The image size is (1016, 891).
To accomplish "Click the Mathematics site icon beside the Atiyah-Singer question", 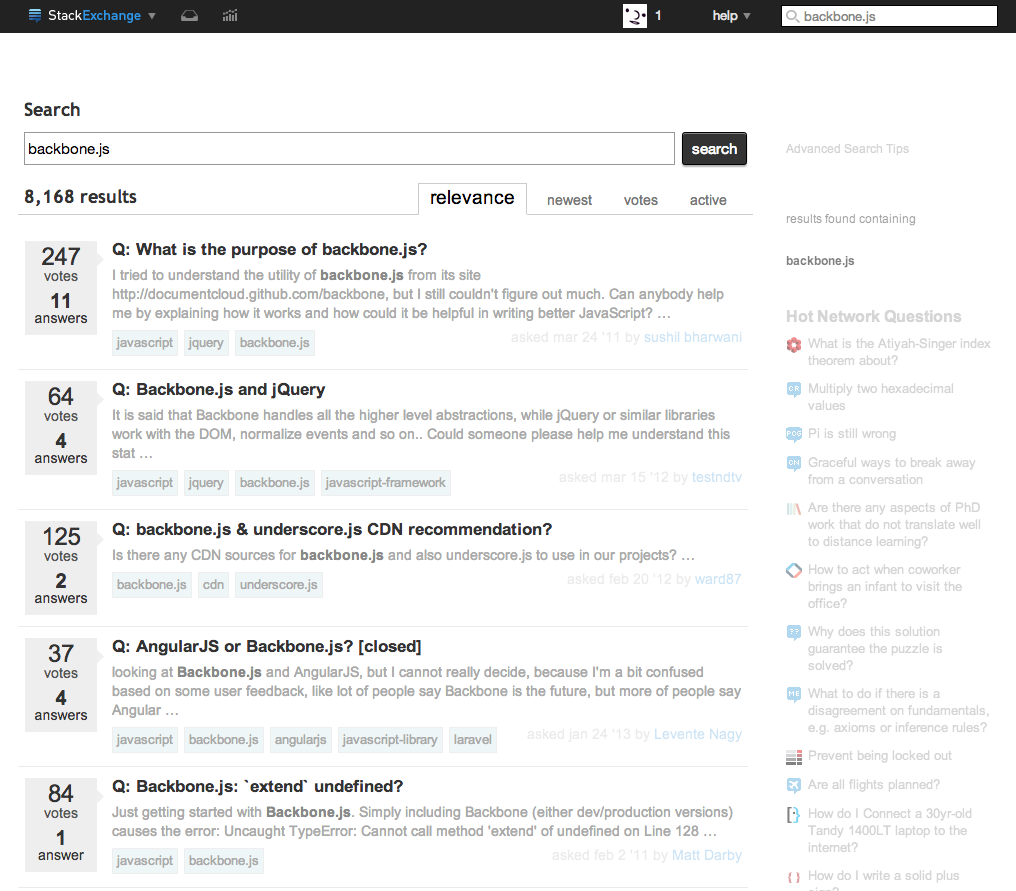I will click(x=794, y=344).
